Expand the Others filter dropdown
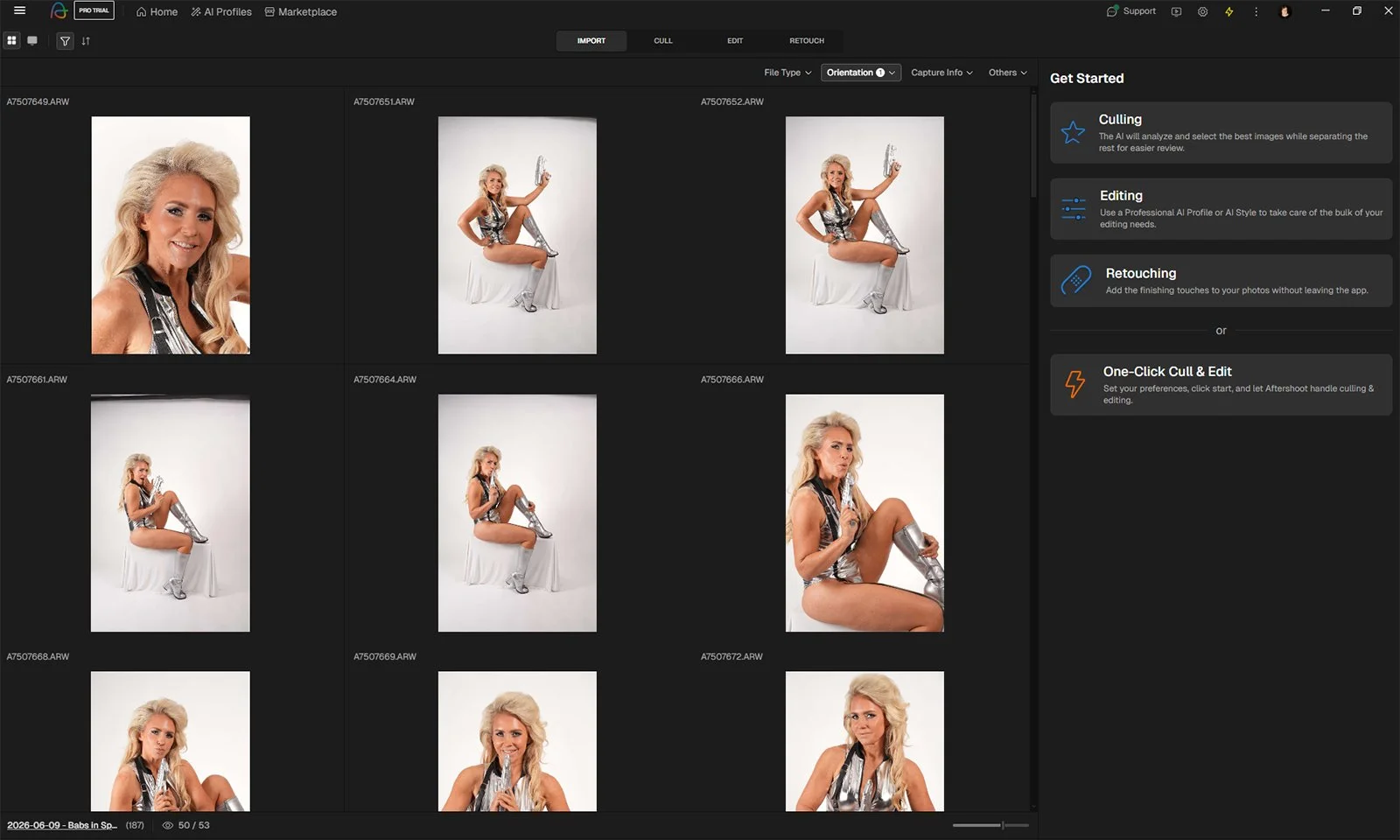Viewport: 1400px width, 840px height. [1008, 73]
